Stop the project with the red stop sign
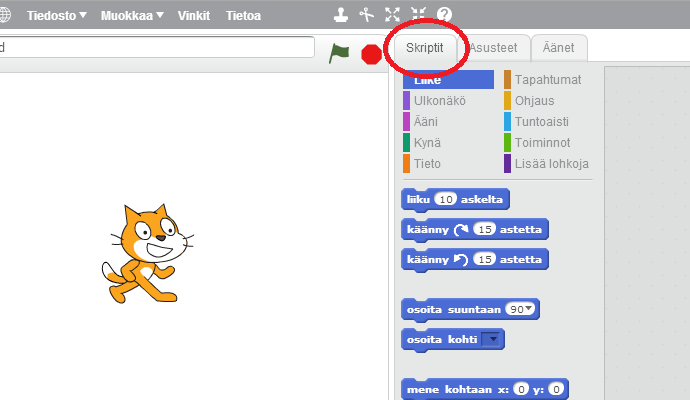This screenshot has width=690, height=400. click(371, 54)
